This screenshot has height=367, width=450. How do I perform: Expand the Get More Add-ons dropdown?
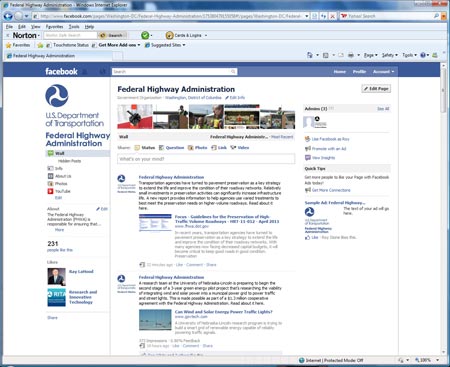click(x=139, y=45)
